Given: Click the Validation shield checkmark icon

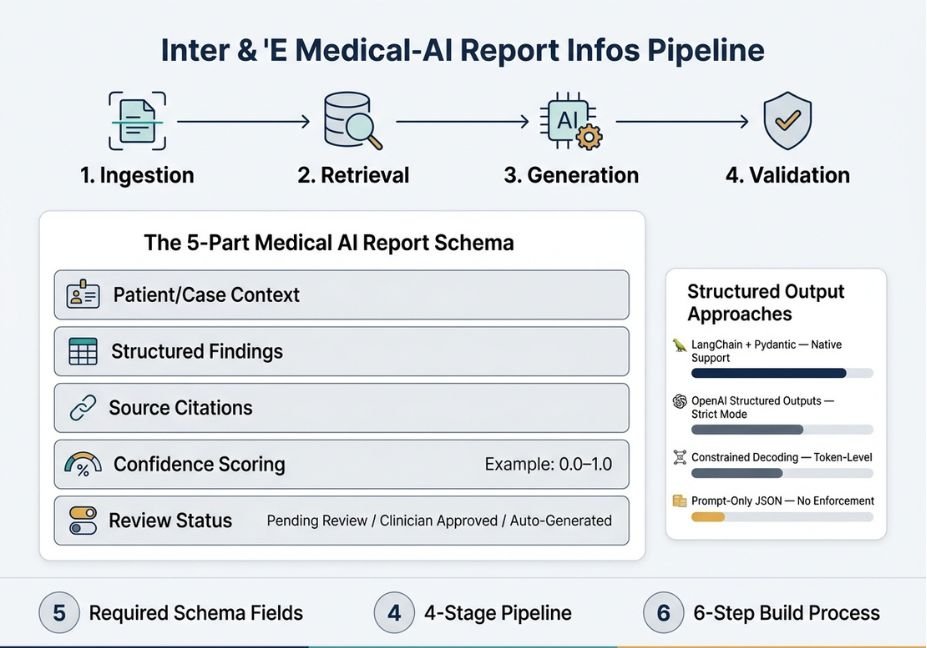Looking at the screenshot, I should pos(787,121).
